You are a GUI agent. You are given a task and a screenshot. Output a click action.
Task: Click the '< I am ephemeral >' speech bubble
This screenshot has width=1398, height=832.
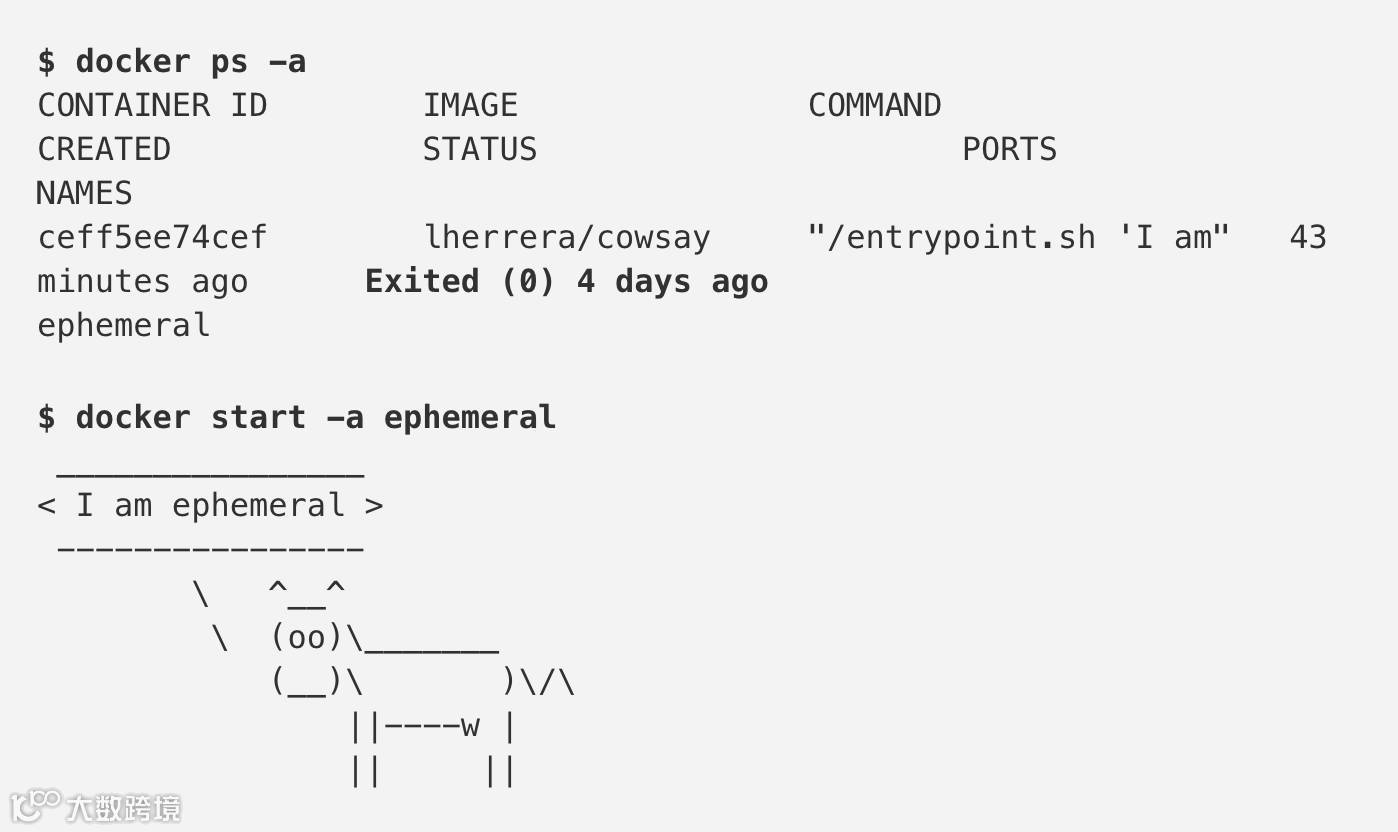pos(210,505)
